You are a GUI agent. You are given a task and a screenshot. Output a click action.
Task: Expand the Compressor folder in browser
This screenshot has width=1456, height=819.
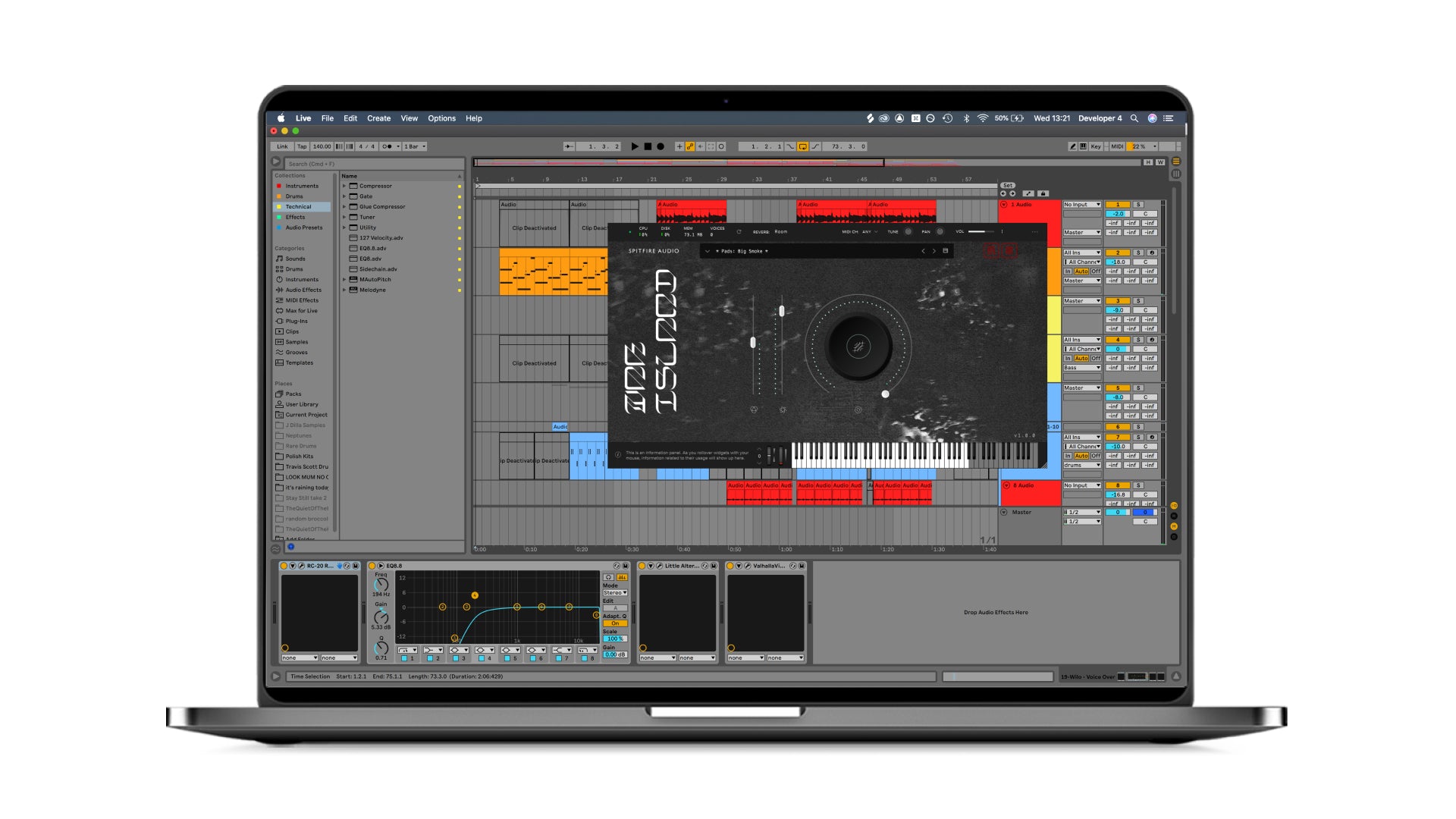pyautogui.click(x=344, y=186)
